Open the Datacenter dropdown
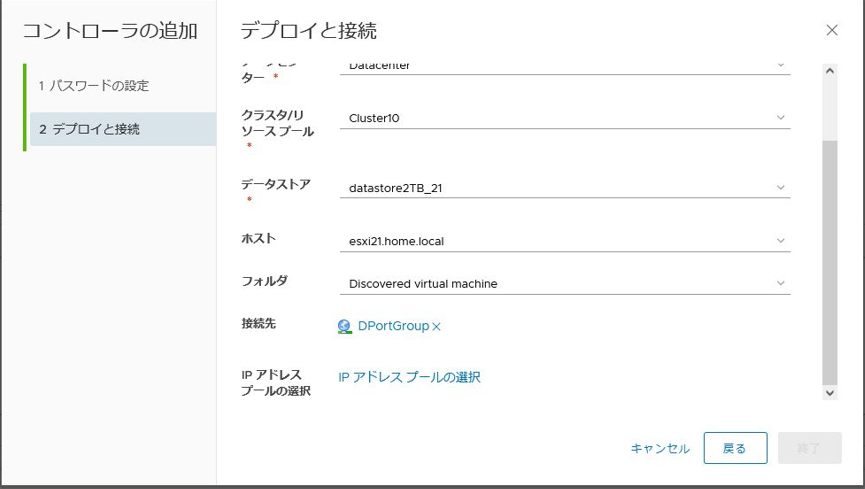The height and width of the screenshot is (489, 865). 565,67
